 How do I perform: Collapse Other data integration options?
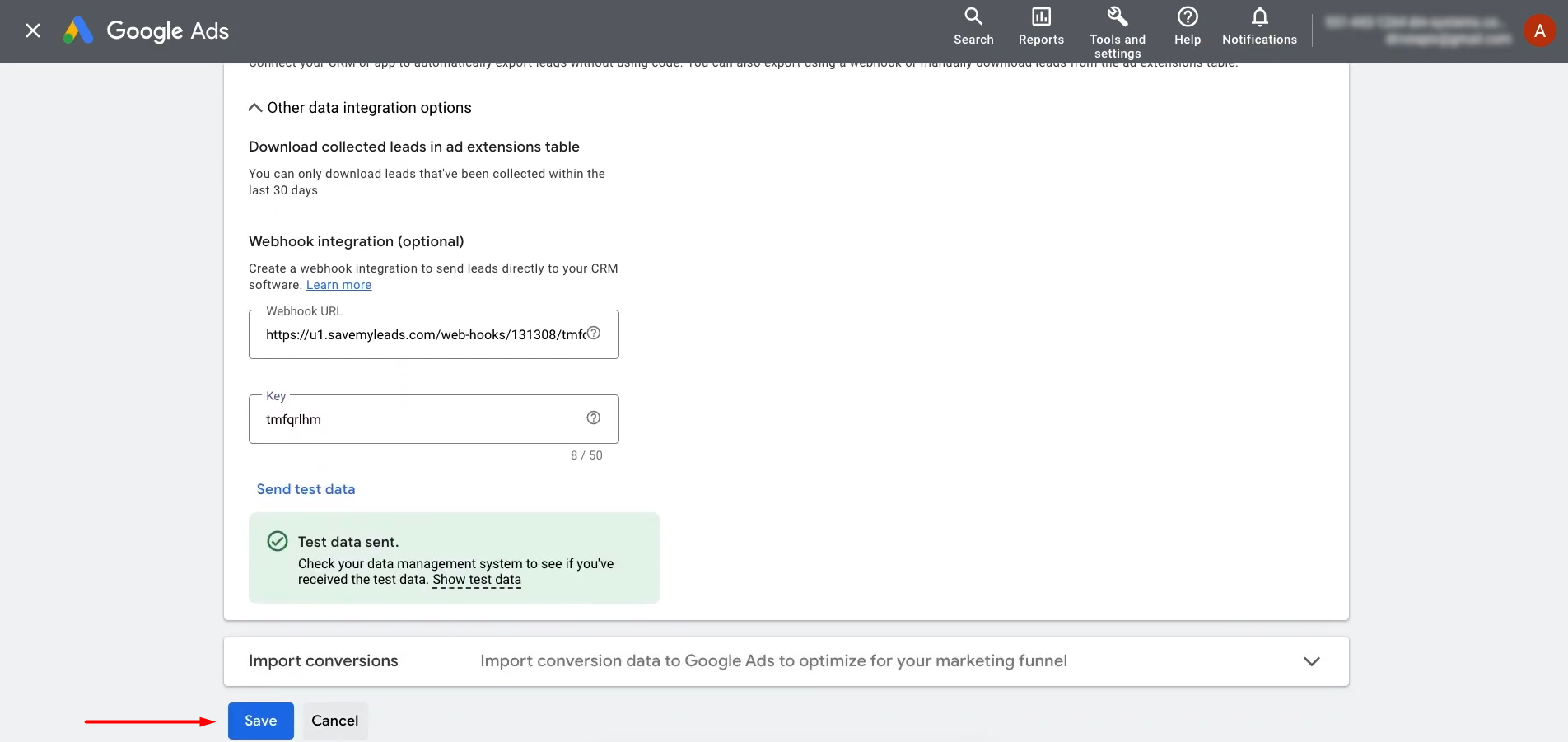(255, 108)
